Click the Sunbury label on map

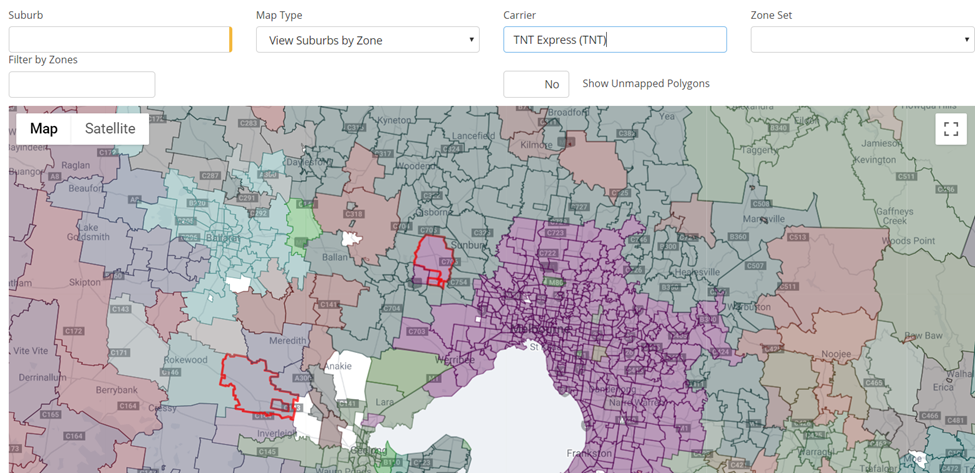pos(468,245)
